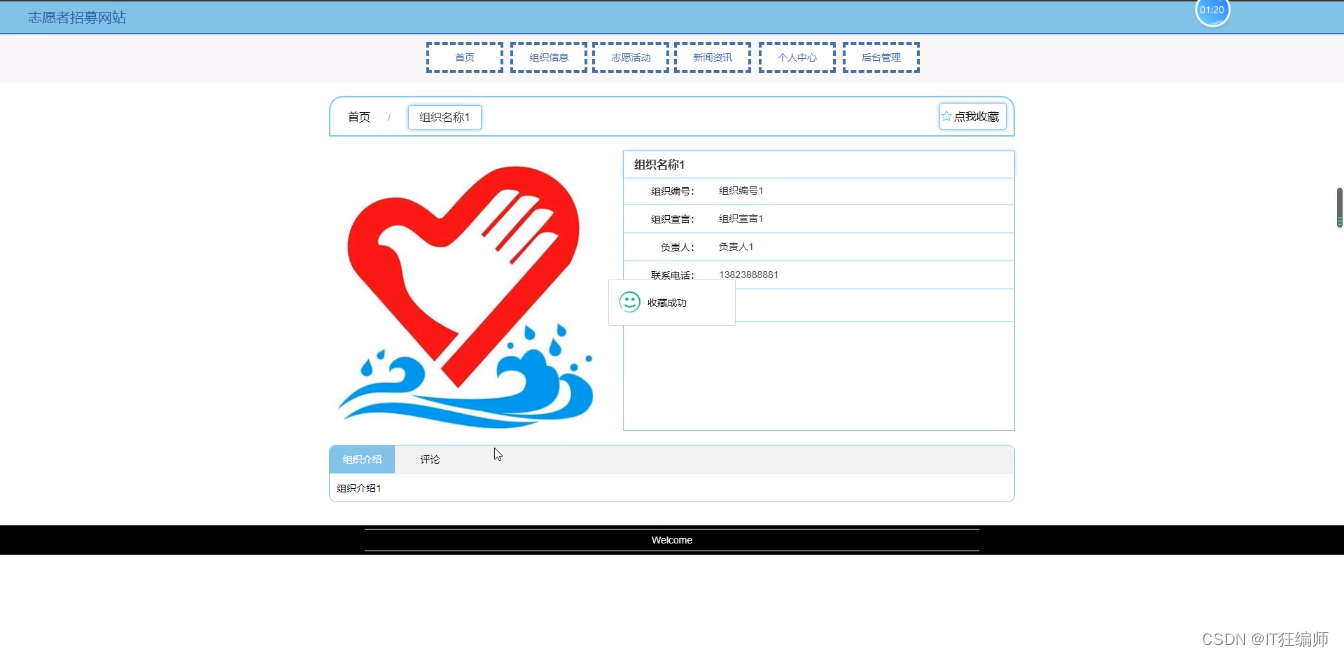Click the star icon in 点我收藏 button
This screenshot has width=1344, height=657.
[x=946, y=116]
